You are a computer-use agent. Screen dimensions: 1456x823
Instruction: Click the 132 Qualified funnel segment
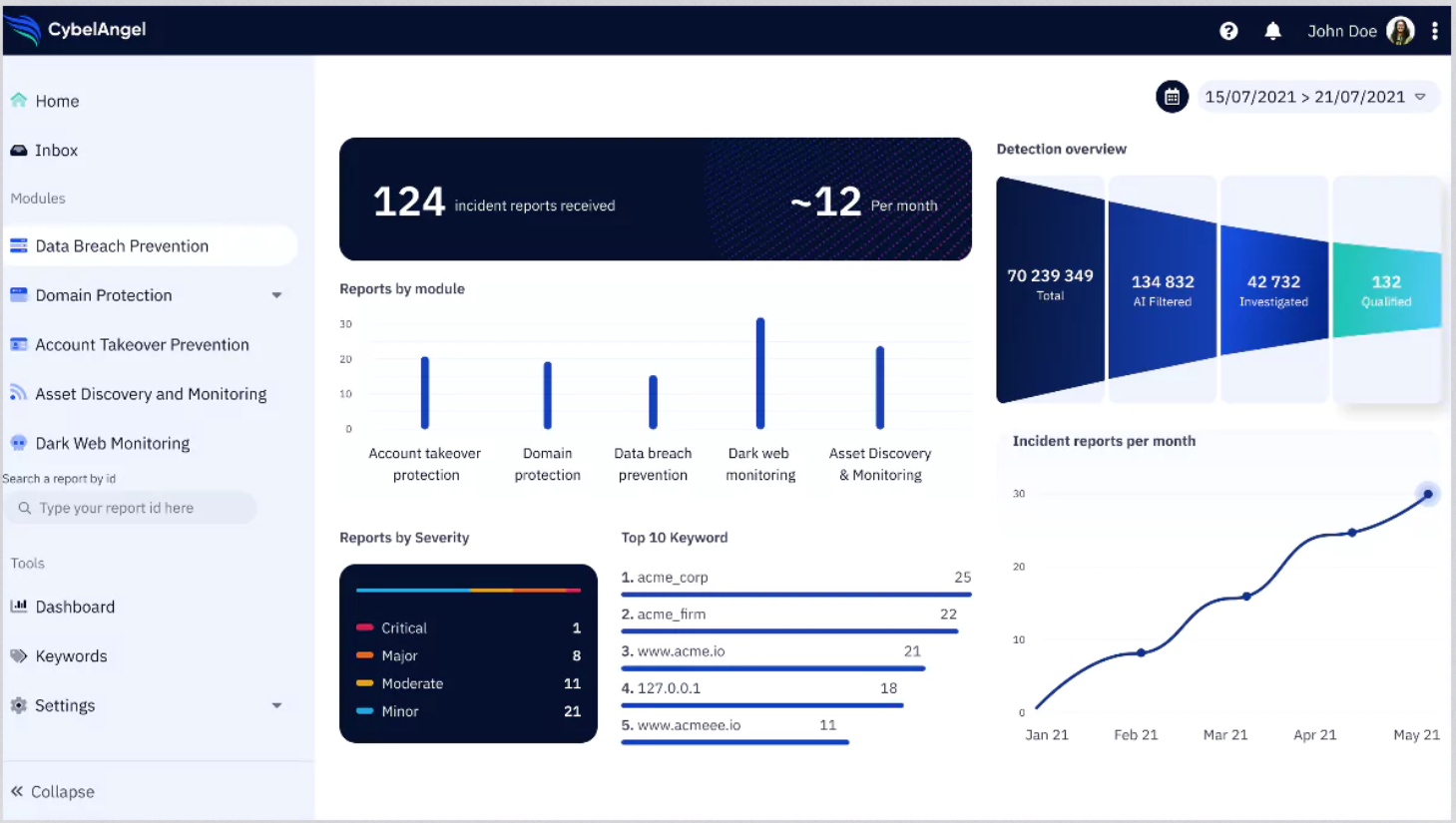(1386, 290)
